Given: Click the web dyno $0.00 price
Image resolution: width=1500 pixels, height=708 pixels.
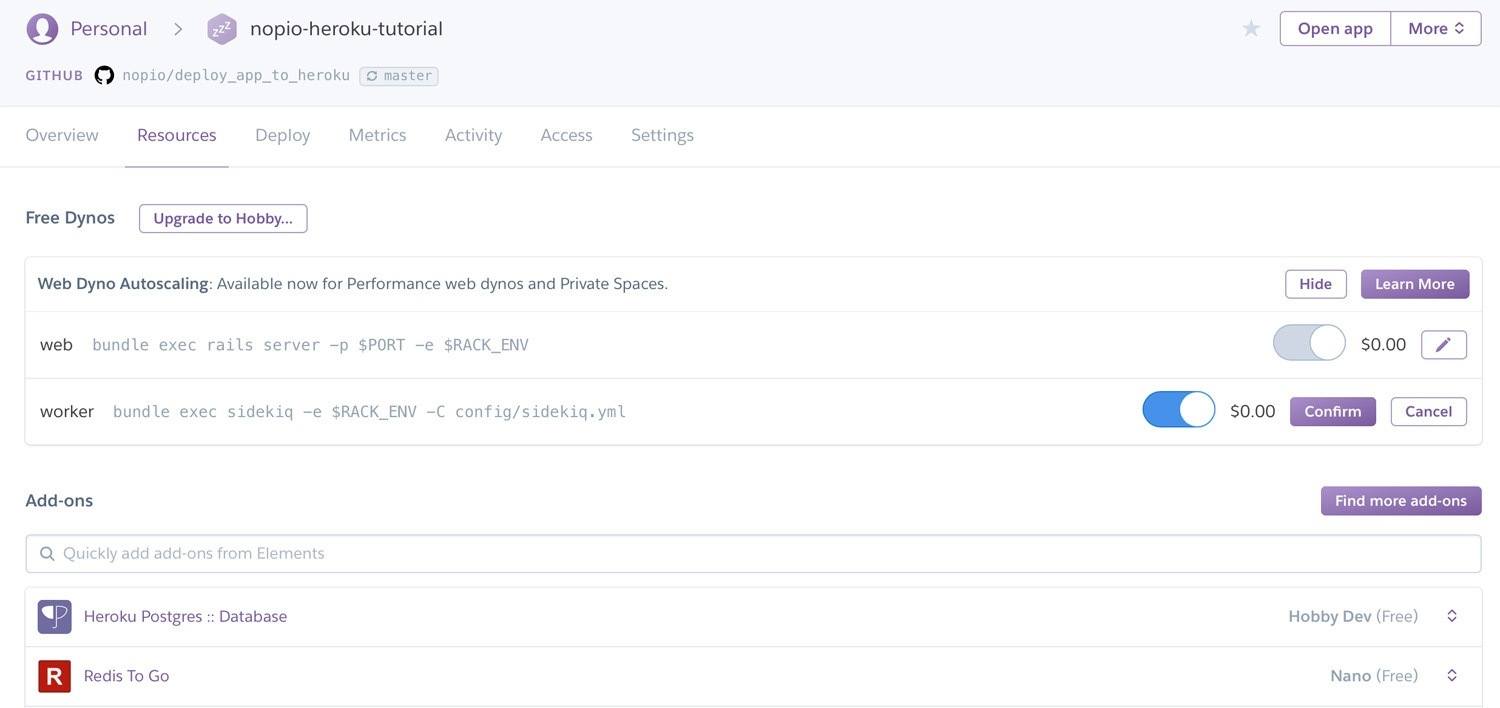Looking at the screenshot, I should (1383, 345).
